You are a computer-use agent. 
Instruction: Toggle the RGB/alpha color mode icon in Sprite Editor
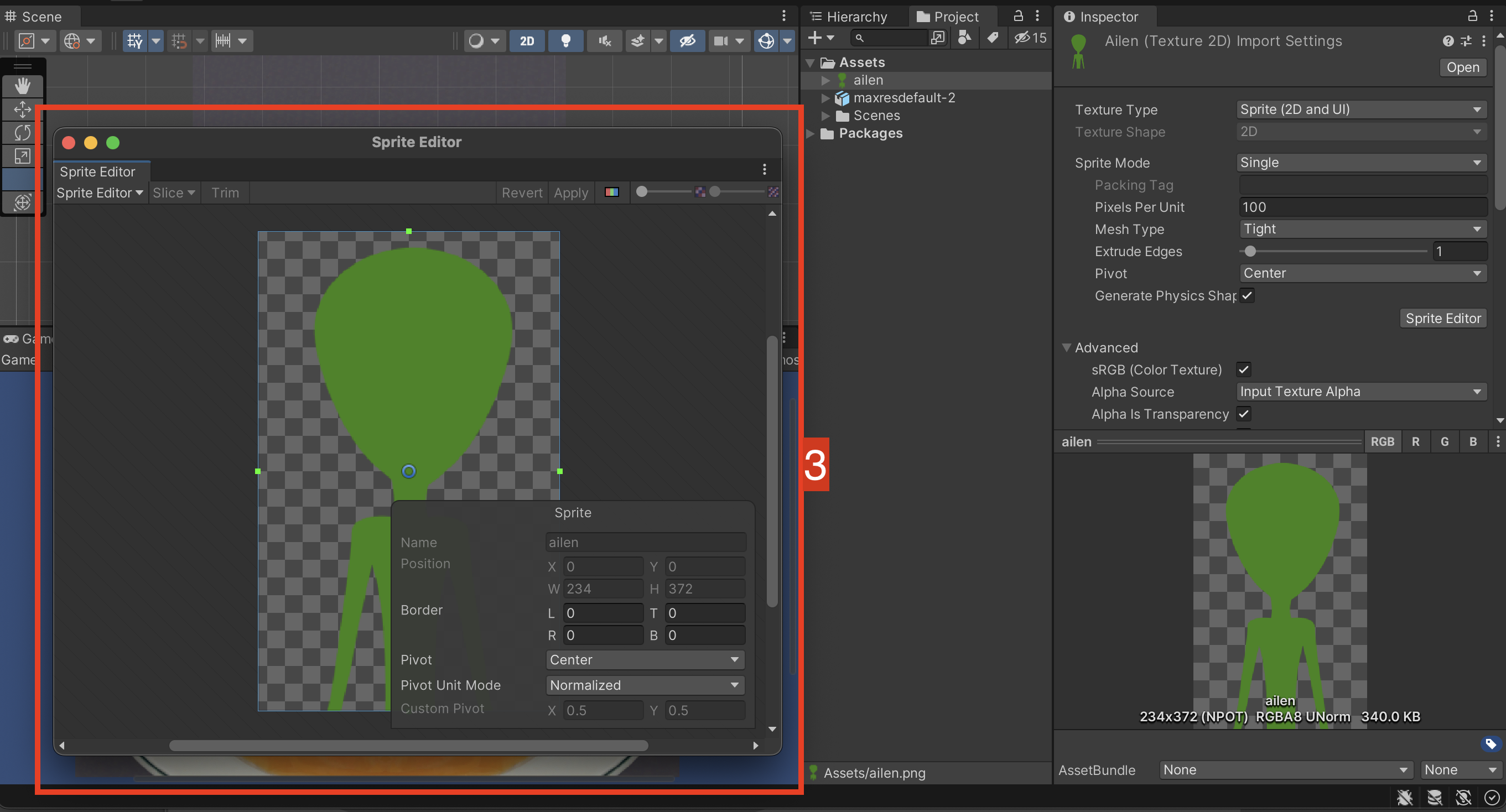pos(611,192)
